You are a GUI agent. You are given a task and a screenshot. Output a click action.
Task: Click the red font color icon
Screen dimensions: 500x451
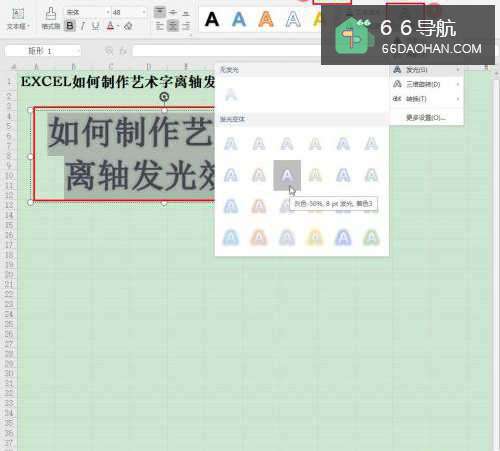110,26
